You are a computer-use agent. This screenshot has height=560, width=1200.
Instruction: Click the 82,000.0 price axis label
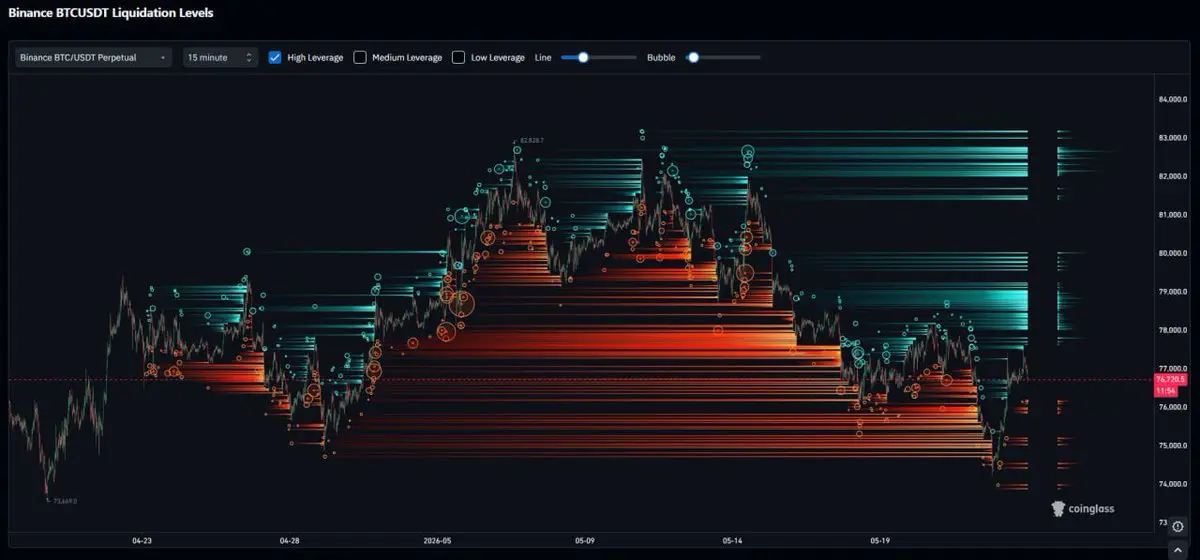[x=1171, y=176]
